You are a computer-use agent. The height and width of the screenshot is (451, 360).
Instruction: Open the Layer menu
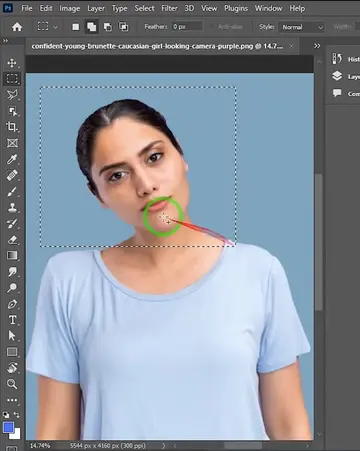click(96, 8)
